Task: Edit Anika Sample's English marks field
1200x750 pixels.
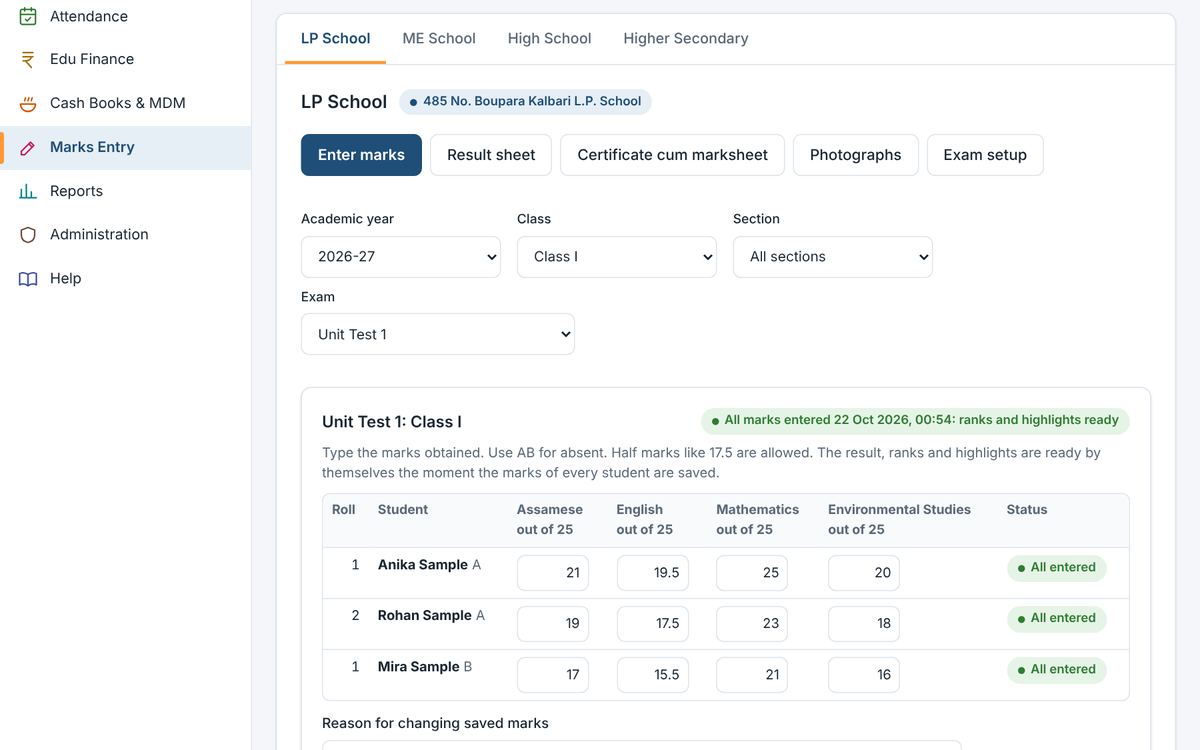Action: pyautogui.click(x=653, y=573)
